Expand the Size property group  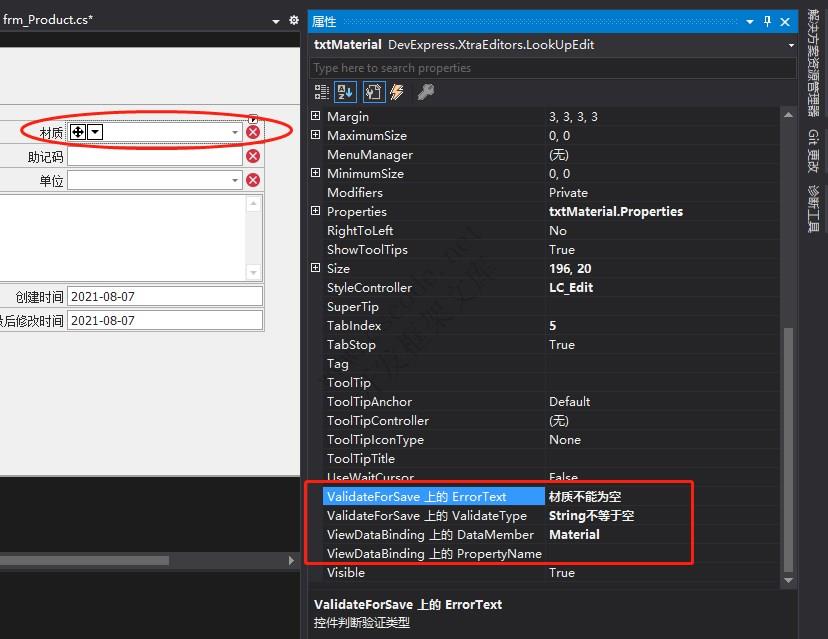316,268
